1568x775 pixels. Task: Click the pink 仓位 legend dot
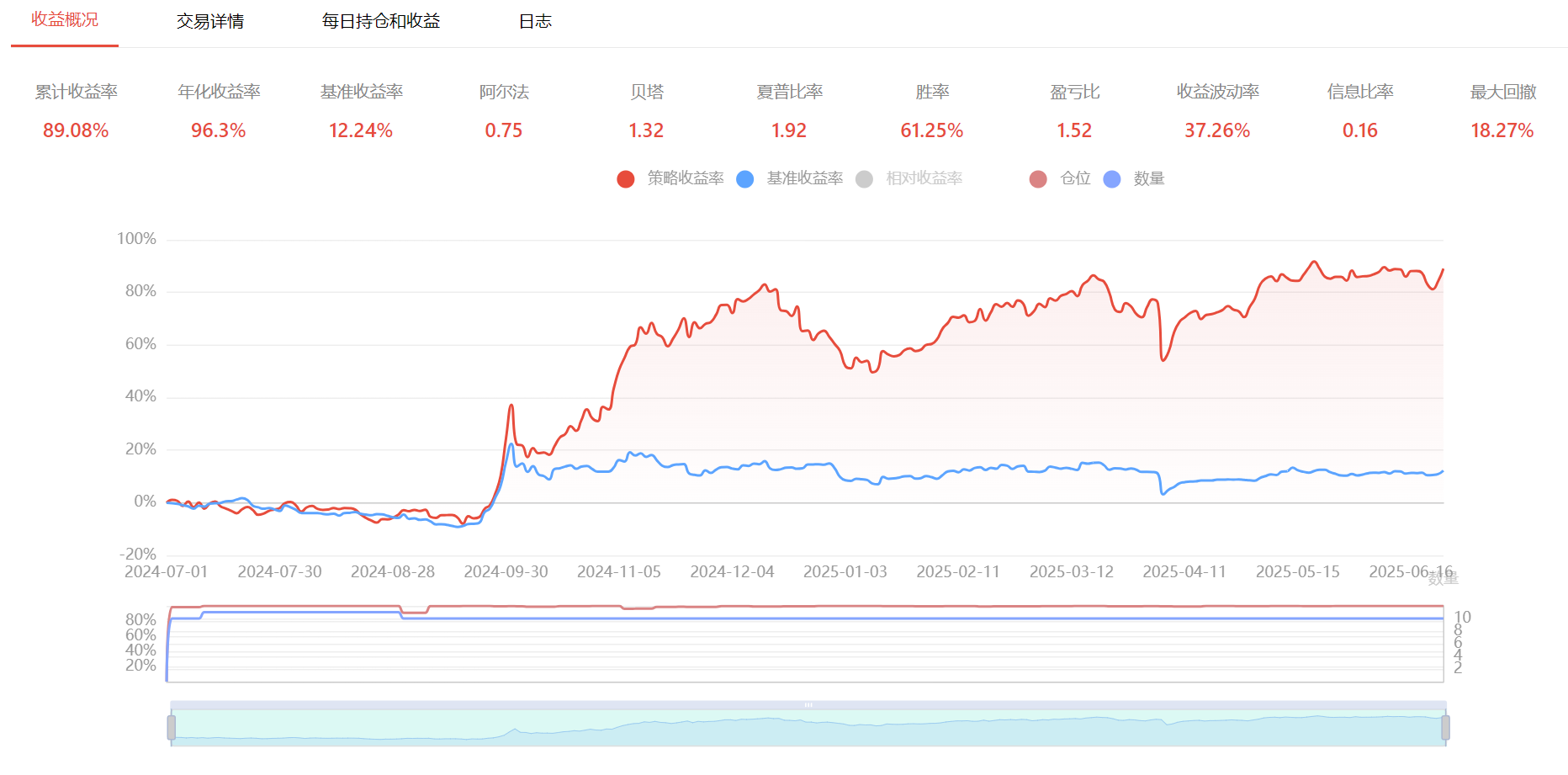click(x=1038, y=179)
